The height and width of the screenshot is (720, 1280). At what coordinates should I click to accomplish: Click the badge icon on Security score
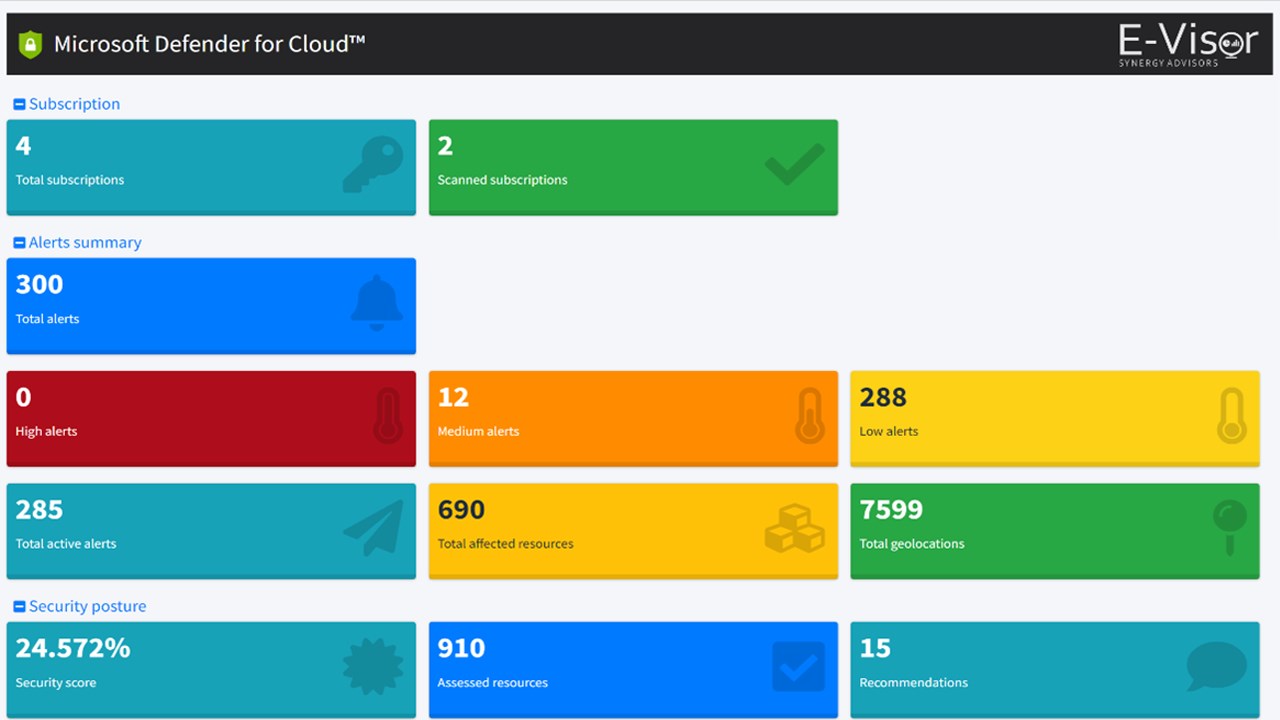click(x=373, y=667)
